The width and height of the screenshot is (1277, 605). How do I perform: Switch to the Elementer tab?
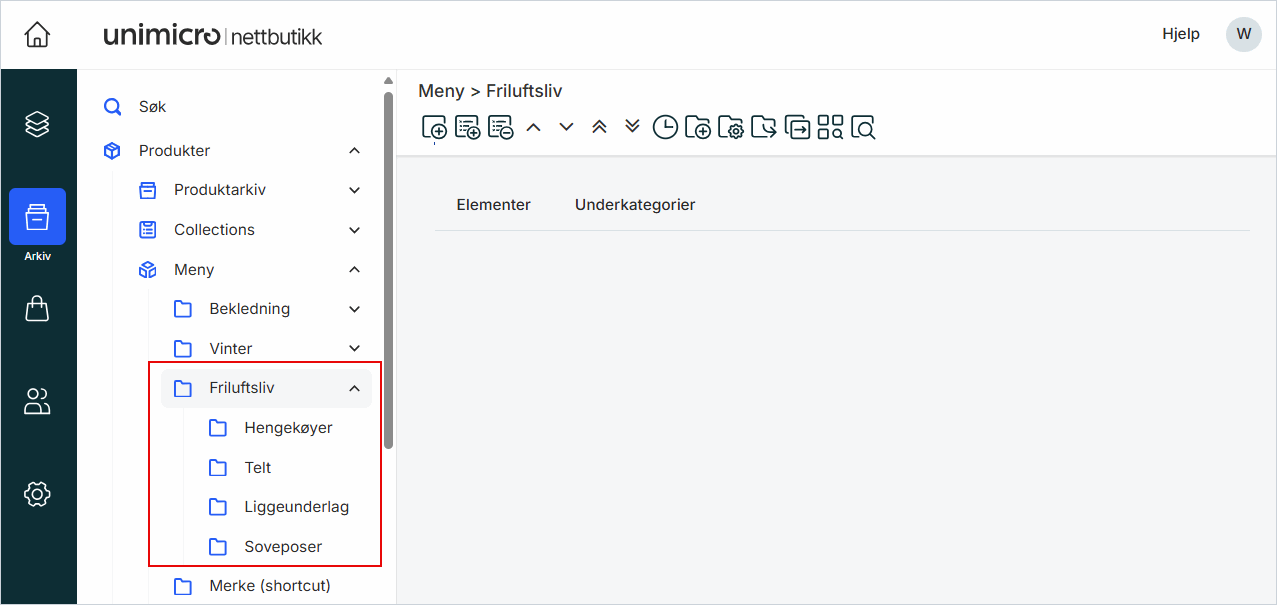(x=493, y=205)
